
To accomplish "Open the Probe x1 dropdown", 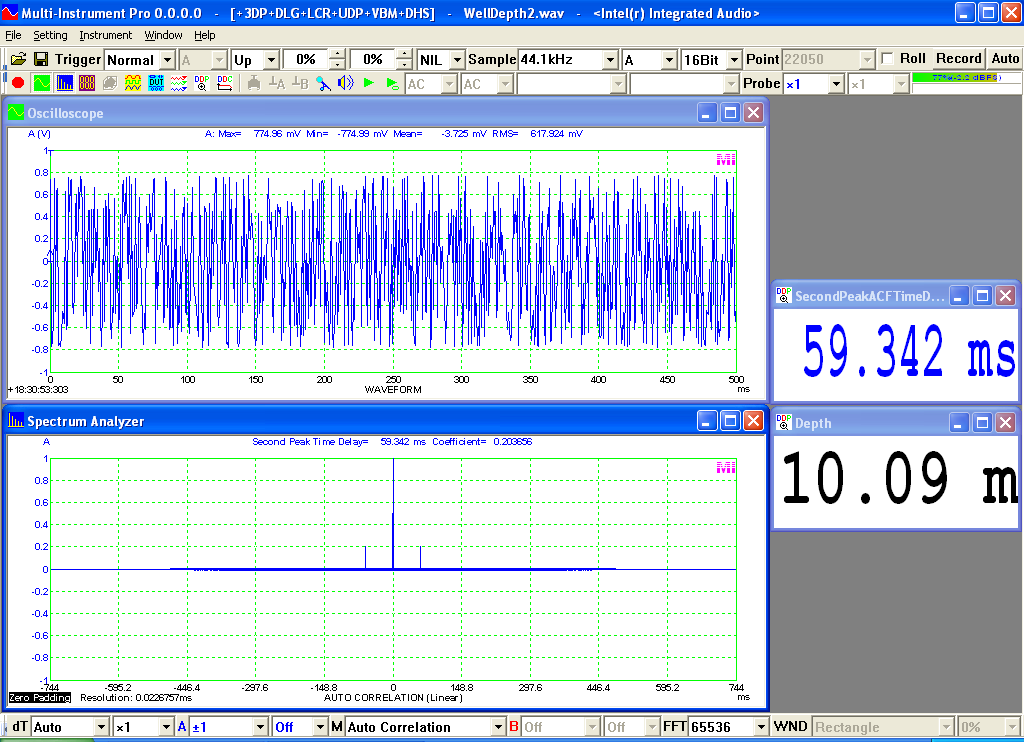I will (837, 84).
